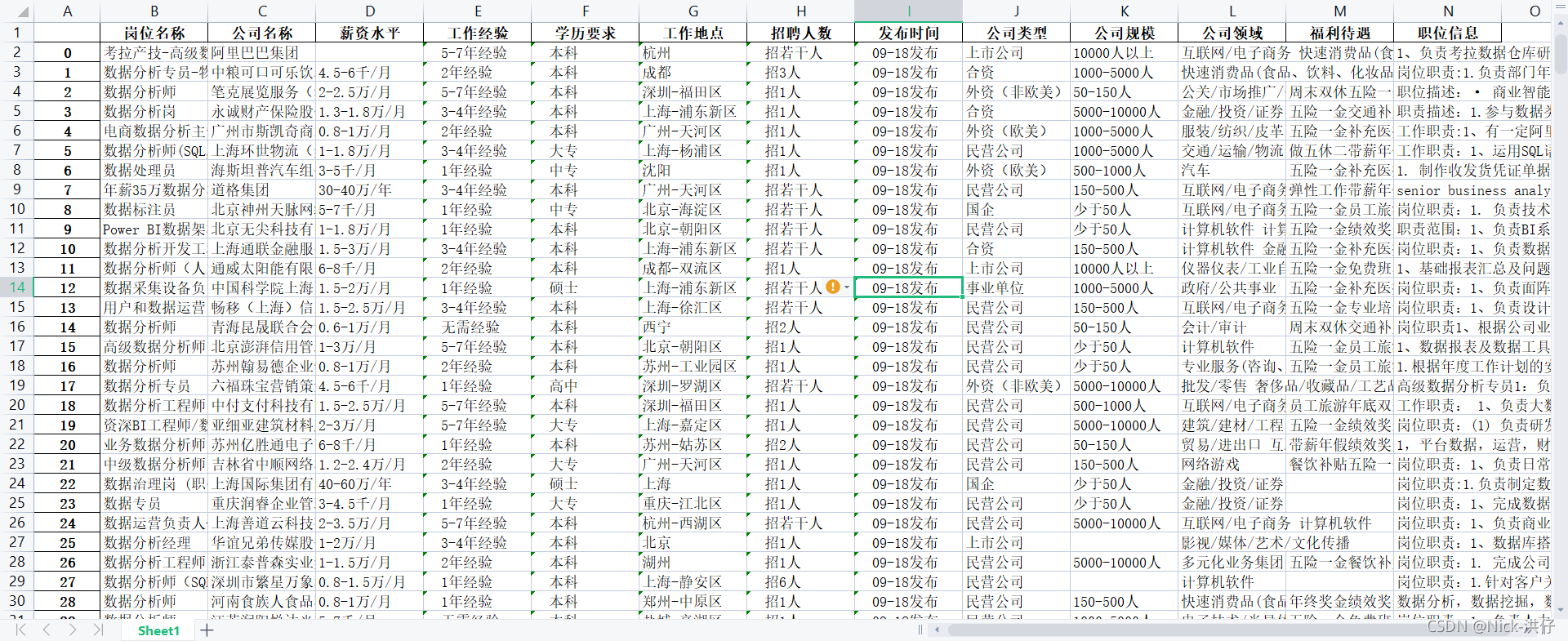Image resolution: width=1568 pixels, height=641 pixels.
Task: Select the 公司名称 header cell
Action: click(x=262, y=33)
